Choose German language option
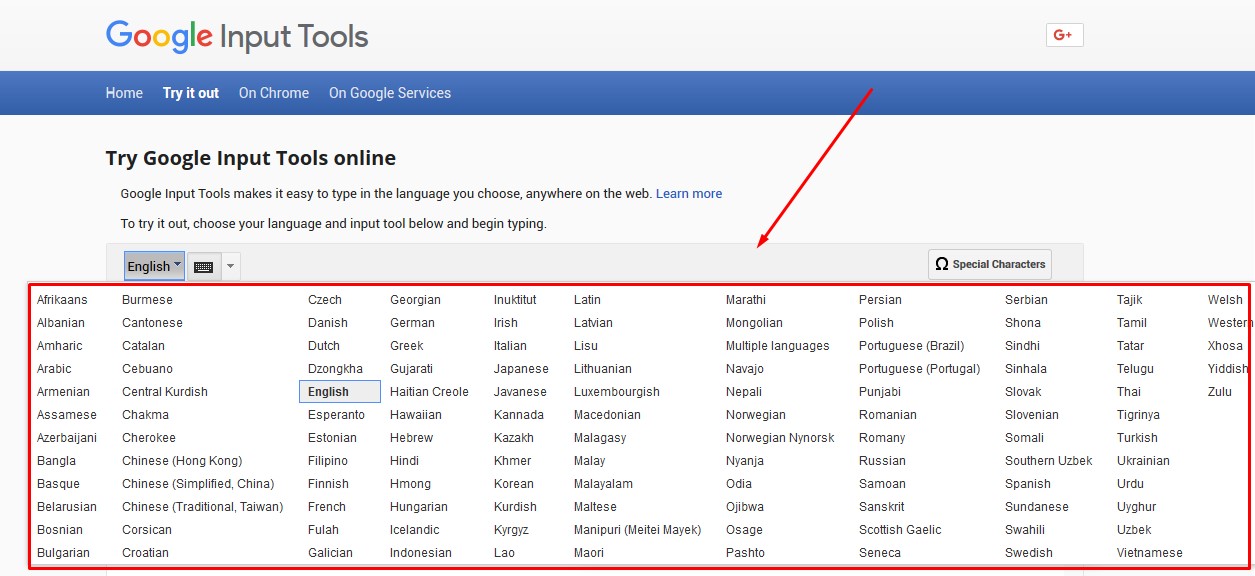This screenshot has height=576, width=1255. click(x=412, y=323)
